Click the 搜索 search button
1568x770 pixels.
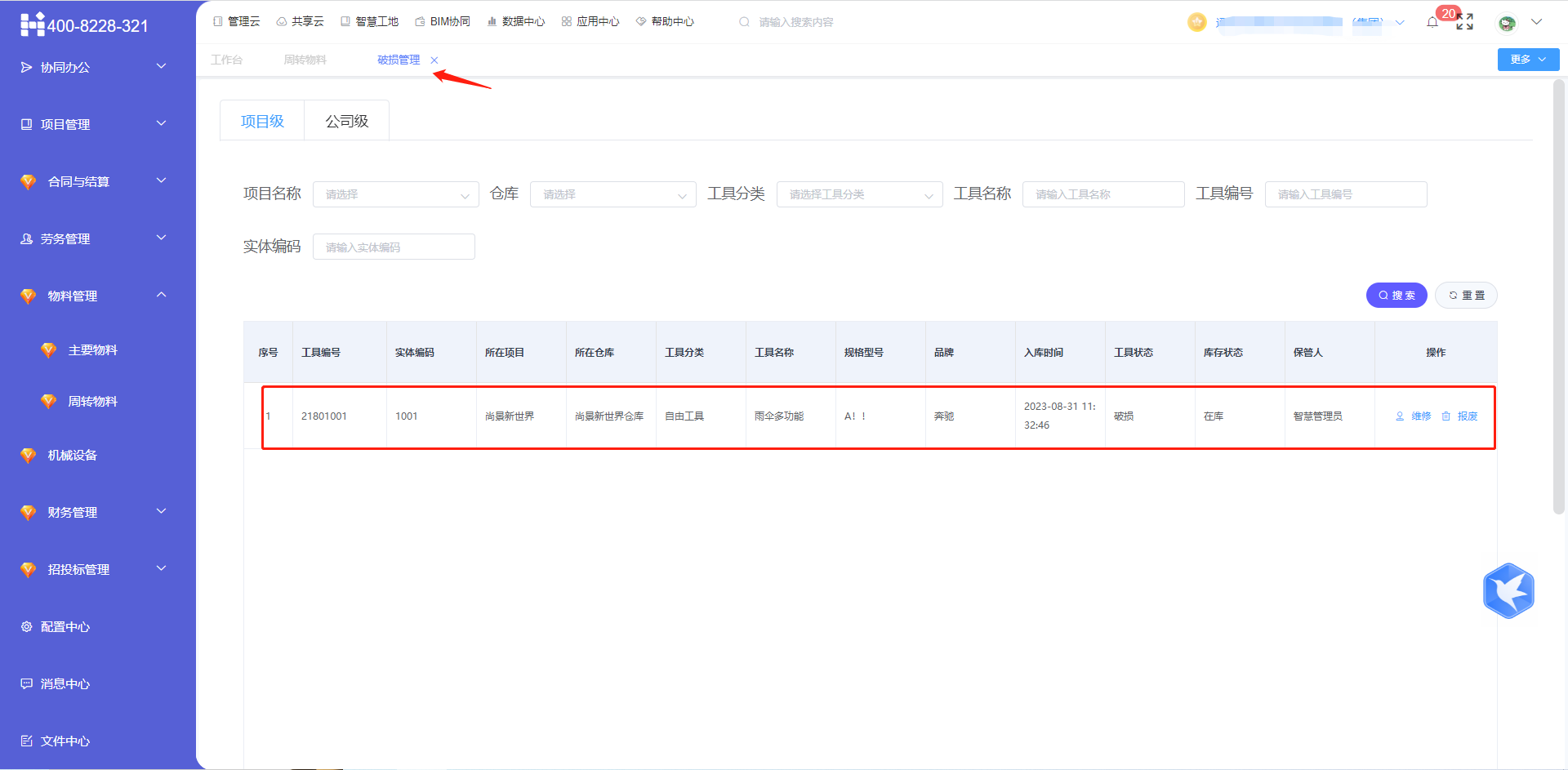(x=1396, y=296)
